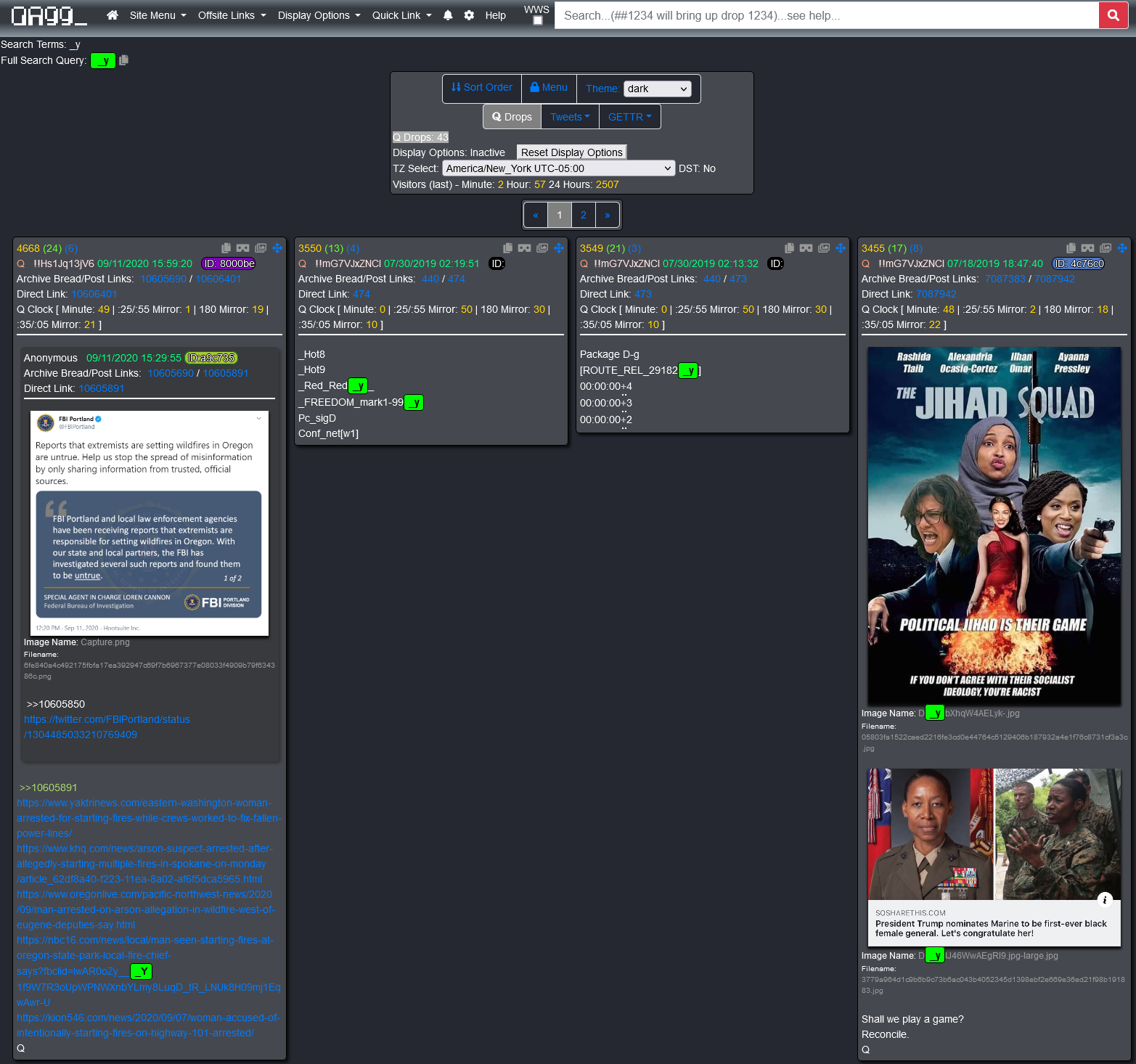This screenshot has height=1064, width=1136.
Task: Open the Theme dropdown set to dark
Action: (657, 89)
